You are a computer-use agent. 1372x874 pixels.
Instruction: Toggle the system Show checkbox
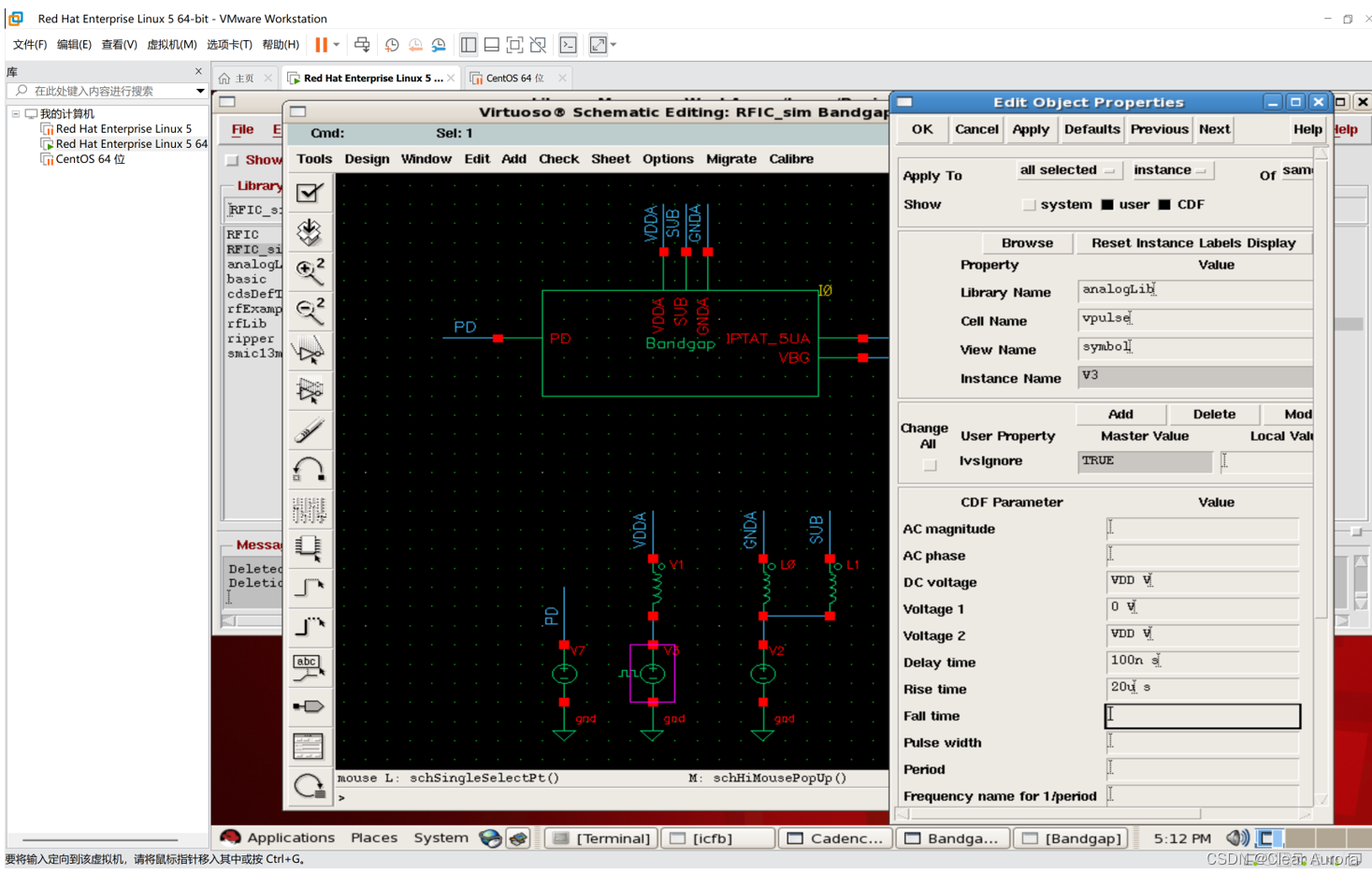point(1029,205)
